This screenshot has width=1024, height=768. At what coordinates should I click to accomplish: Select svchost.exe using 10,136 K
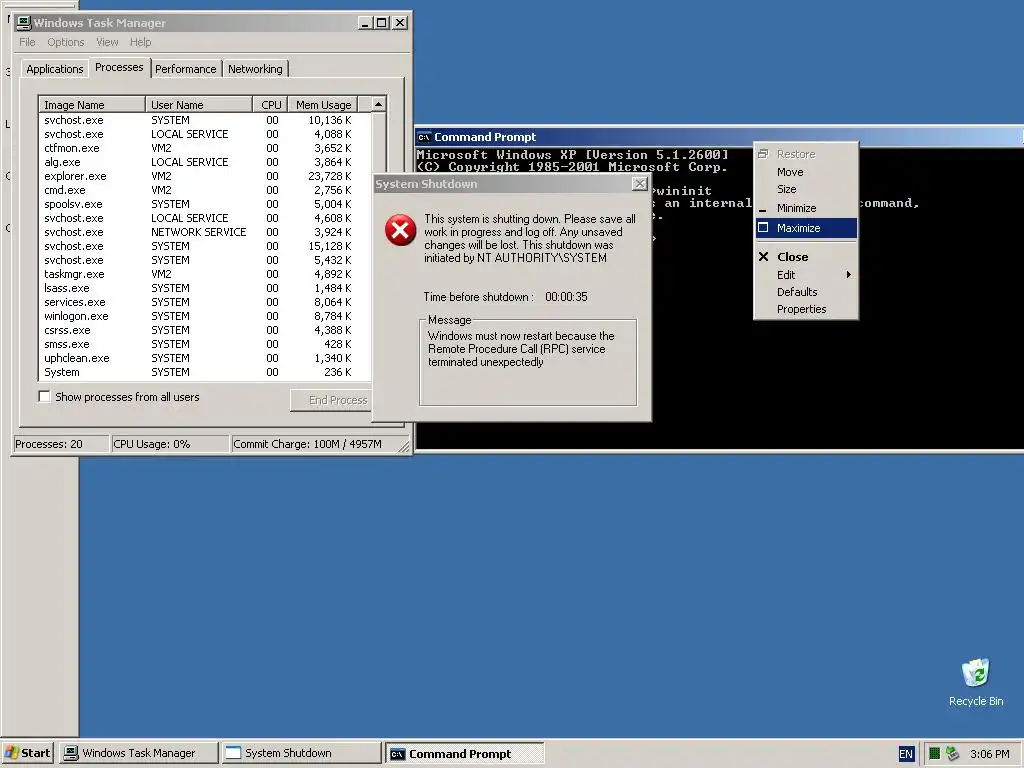204,120
